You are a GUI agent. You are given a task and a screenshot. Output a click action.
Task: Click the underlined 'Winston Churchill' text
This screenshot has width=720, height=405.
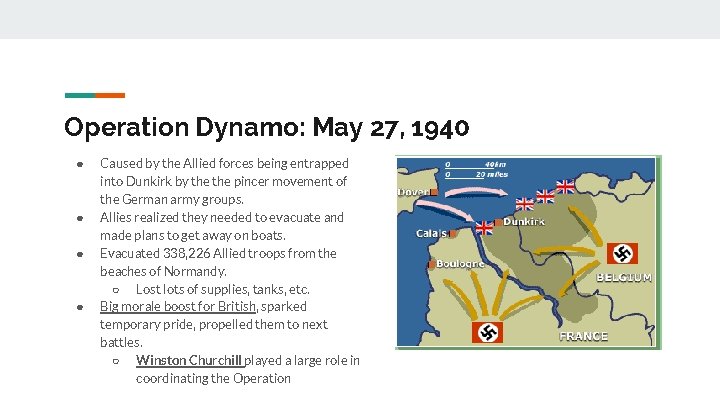click(189, 360)
